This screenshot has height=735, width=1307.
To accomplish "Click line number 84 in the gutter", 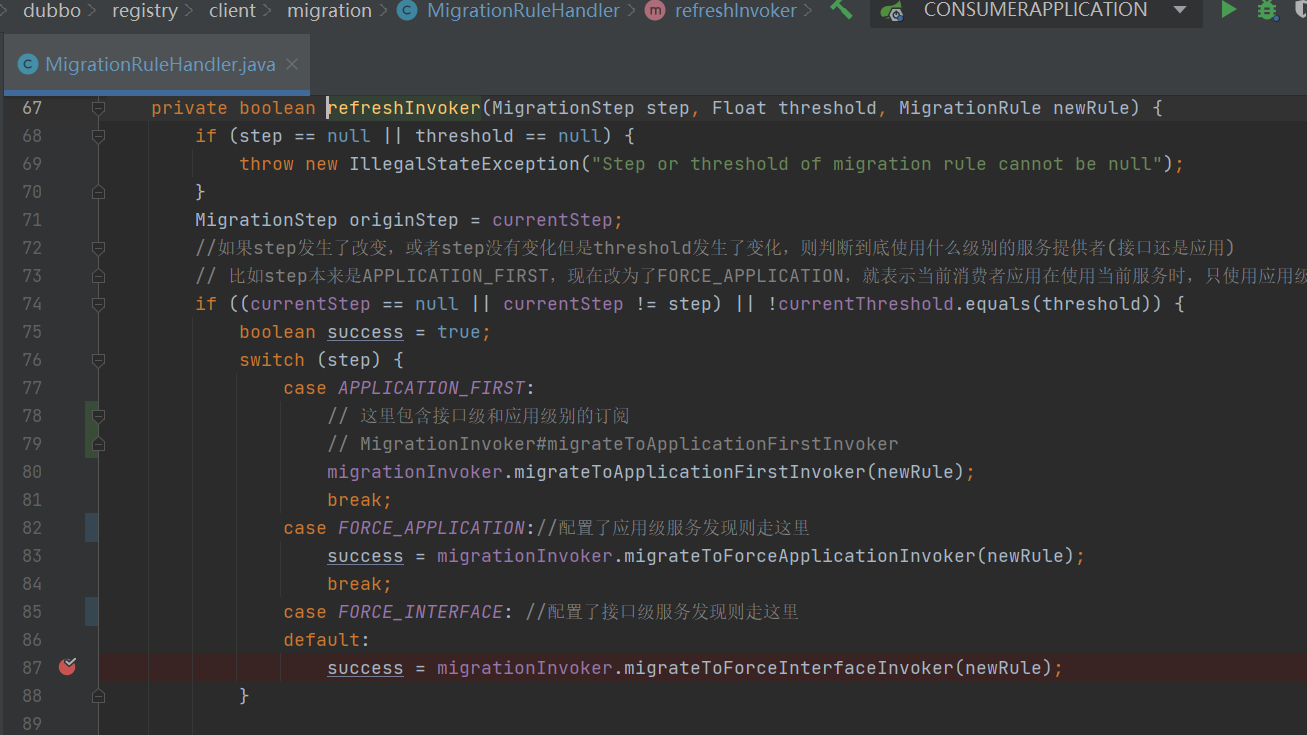I will click(x=32, y=583).
